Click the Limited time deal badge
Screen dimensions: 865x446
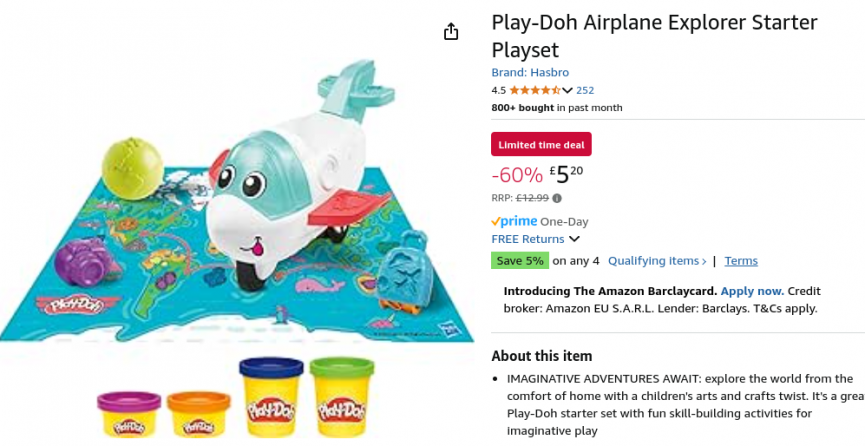541,144
